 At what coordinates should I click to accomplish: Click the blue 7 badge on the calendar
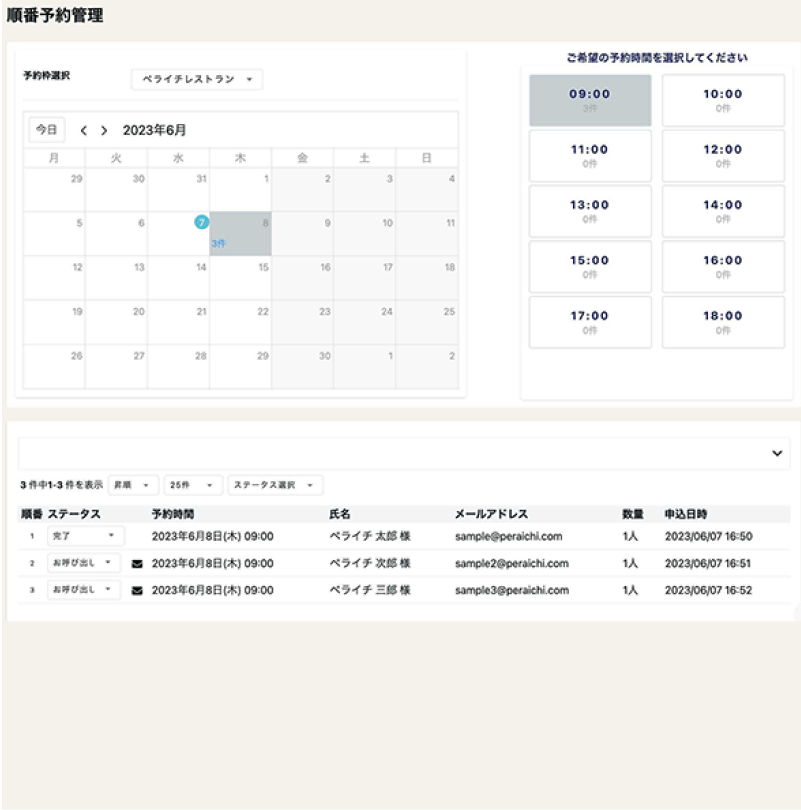pyautogui.click(x=203, y=223)
